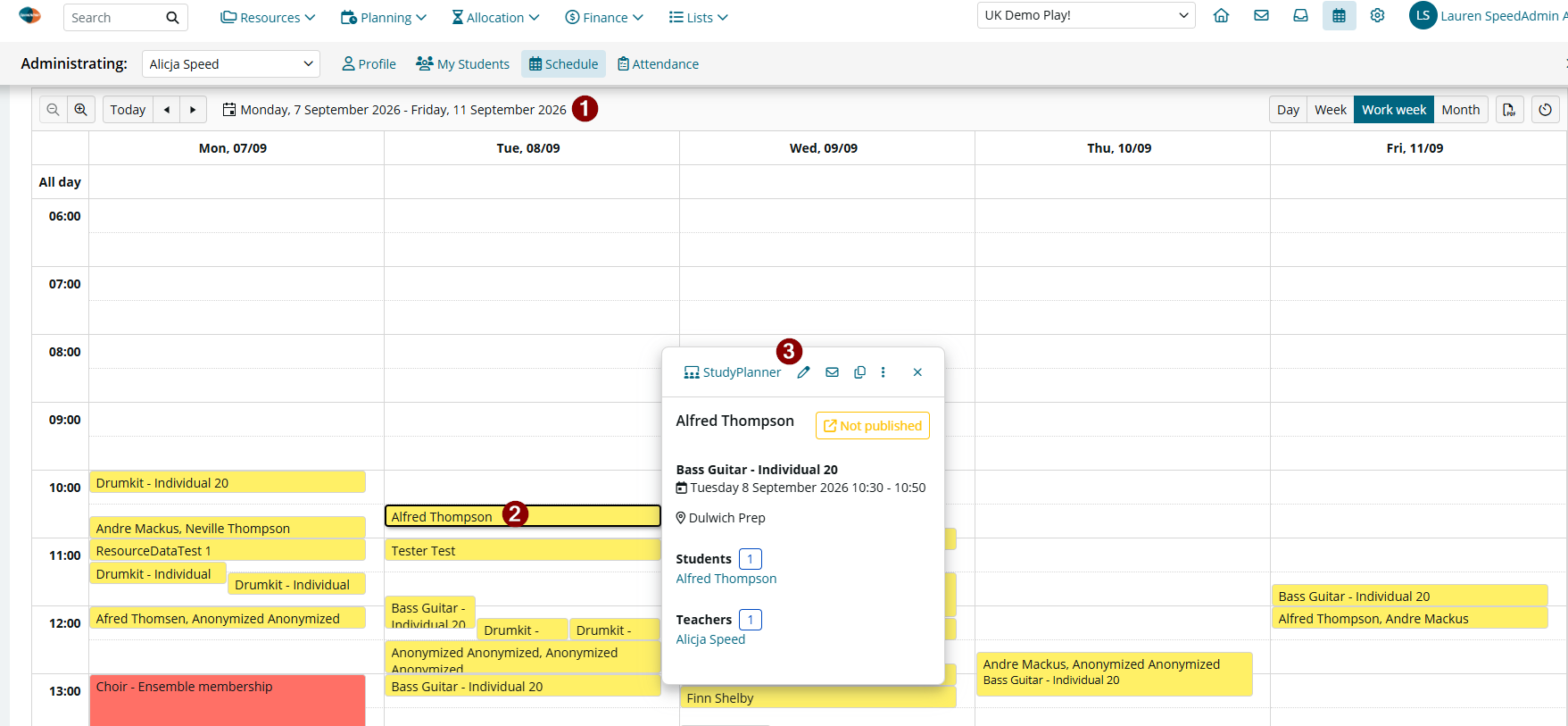The height and width of the screenshot is (726, 1568).
Task: Click the edit pencil icon in popup
Action: coord(803,372)
